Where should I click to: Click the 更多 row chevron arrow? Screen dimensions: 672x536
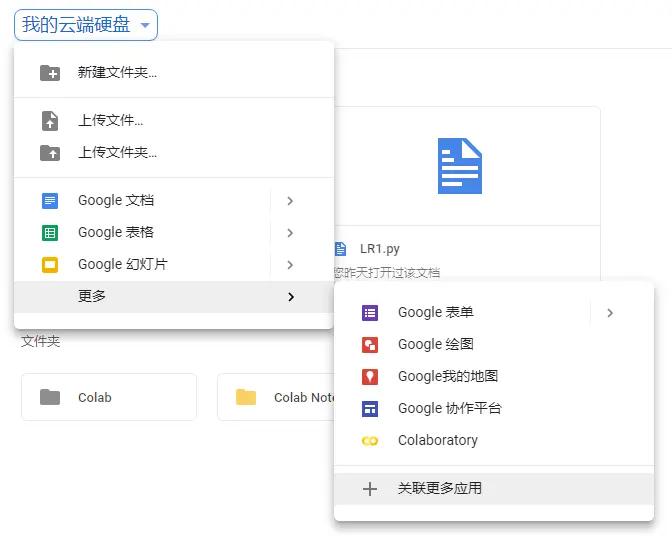click(x=291, y=297)
